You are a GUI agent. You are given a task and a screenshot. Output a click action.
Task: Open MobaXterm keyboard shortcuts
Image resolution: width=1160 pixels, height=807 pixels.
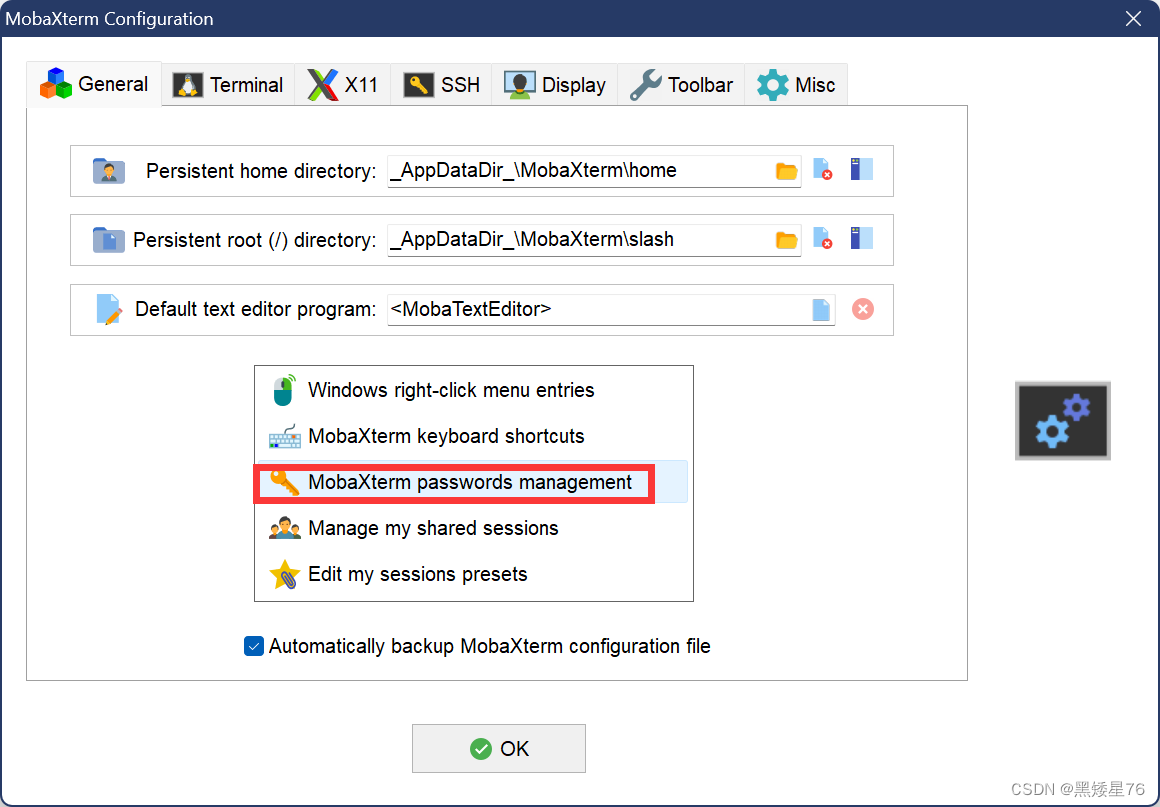(x=471, y=436)
